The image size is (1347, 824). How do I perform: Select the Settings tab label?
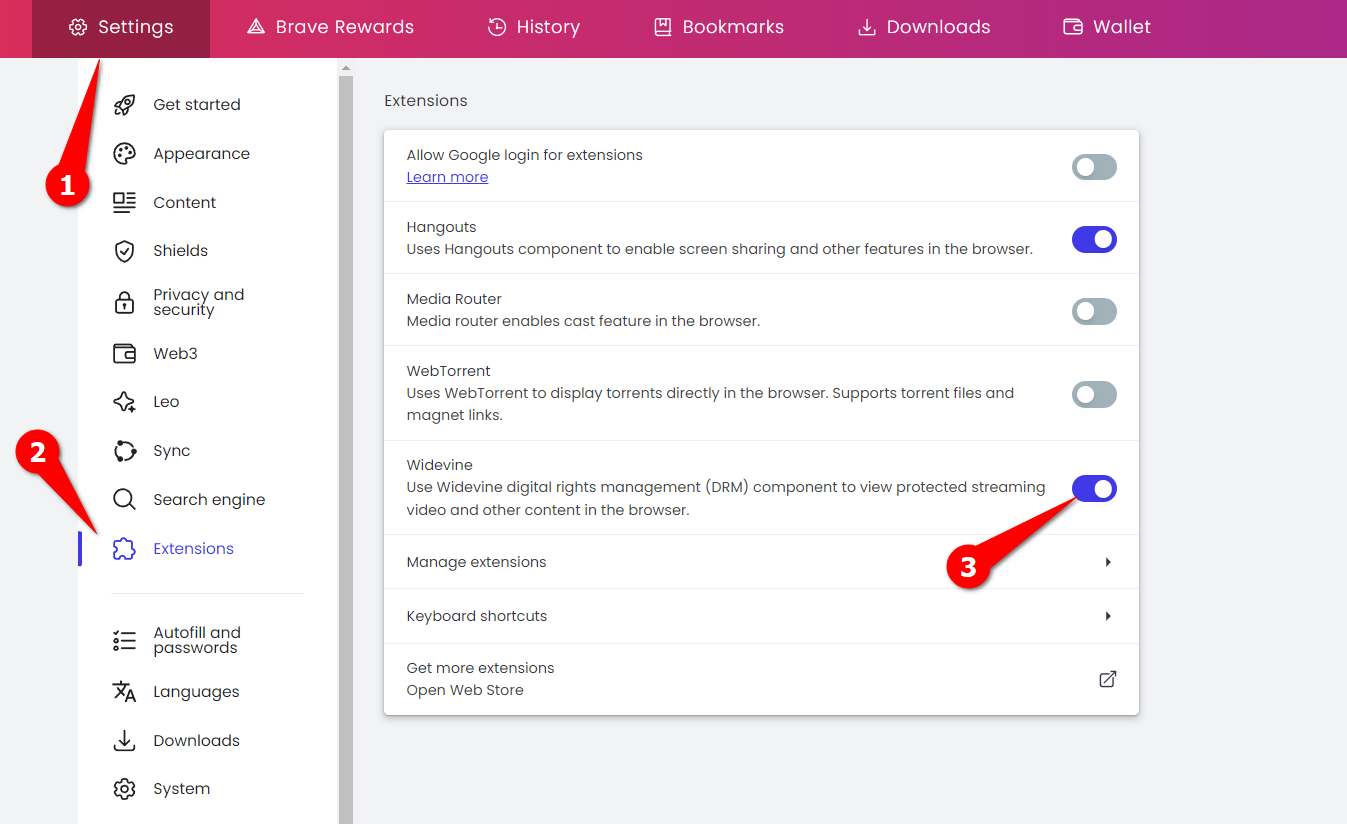pyautogui.click(x=136, y=28)
